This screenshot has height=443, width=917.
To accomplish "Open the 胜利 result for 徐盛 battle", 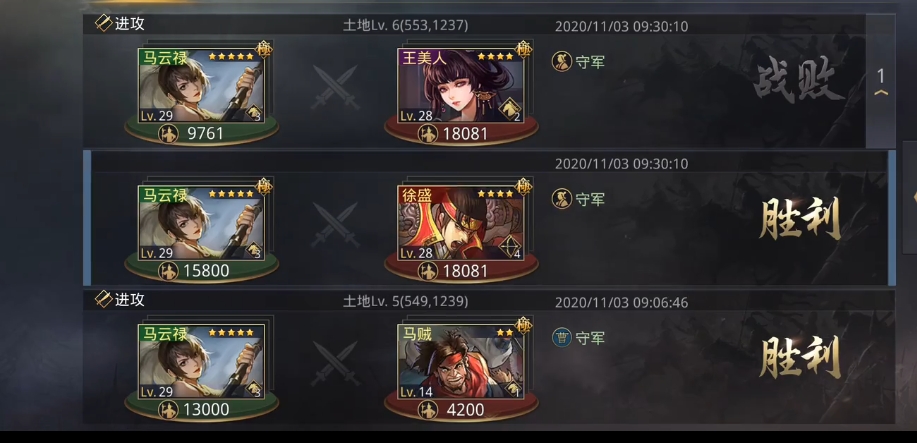I will point(799,218).
